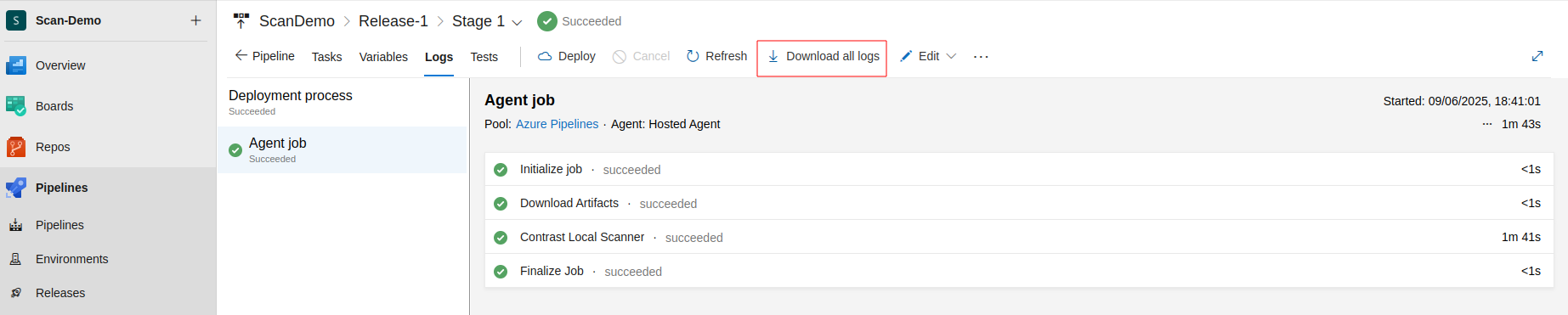This screenshot has height=315, width=1568.
Task: Open the Release-1 breadcrumb link
Action: (x=393, y=21)
